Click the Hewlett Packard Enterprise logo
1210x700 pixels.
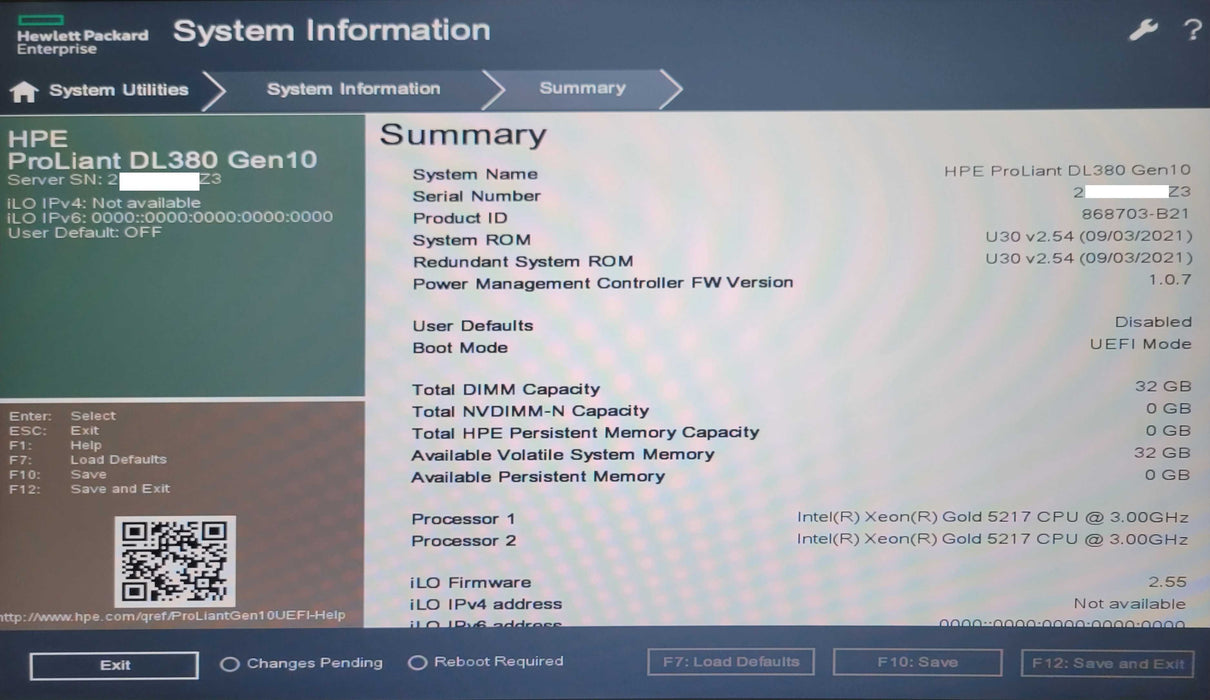tap(82, 37)
